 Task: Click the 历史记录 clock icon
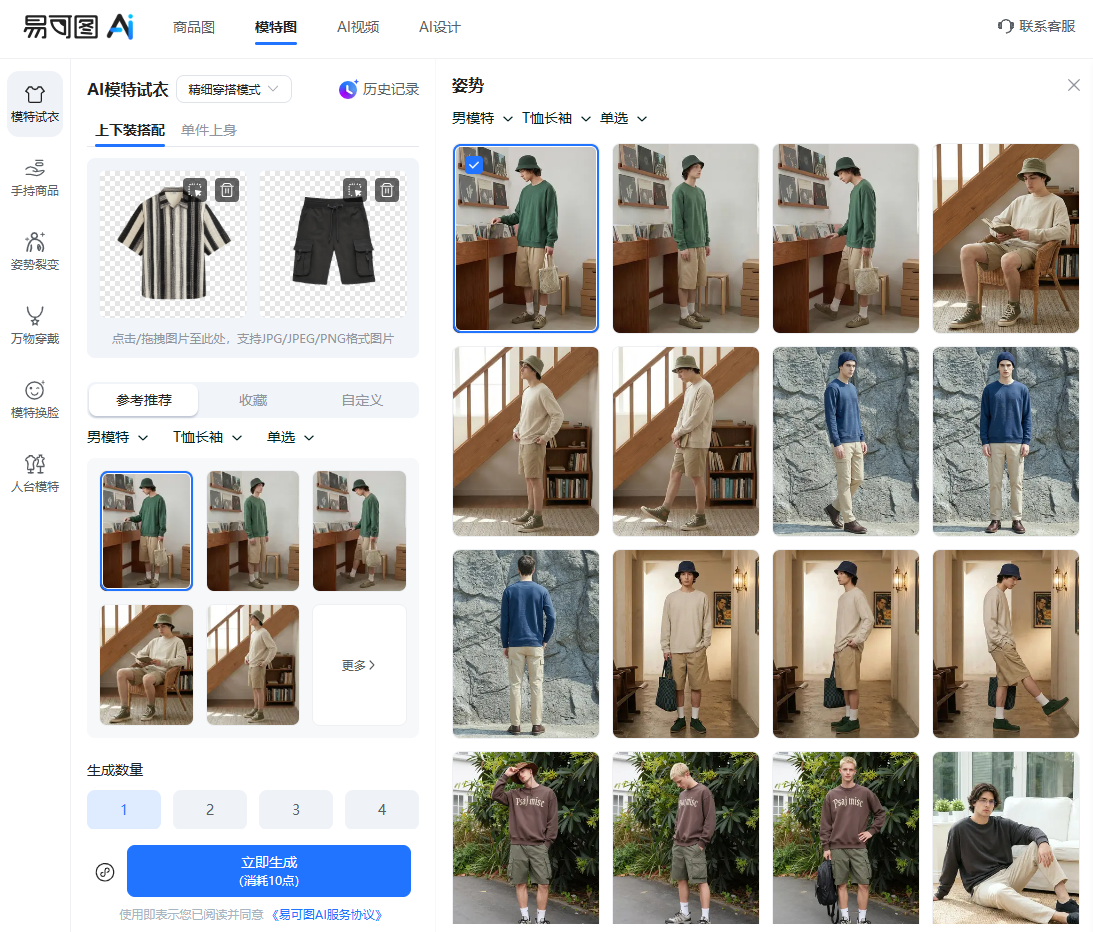[x=348, y=89]
